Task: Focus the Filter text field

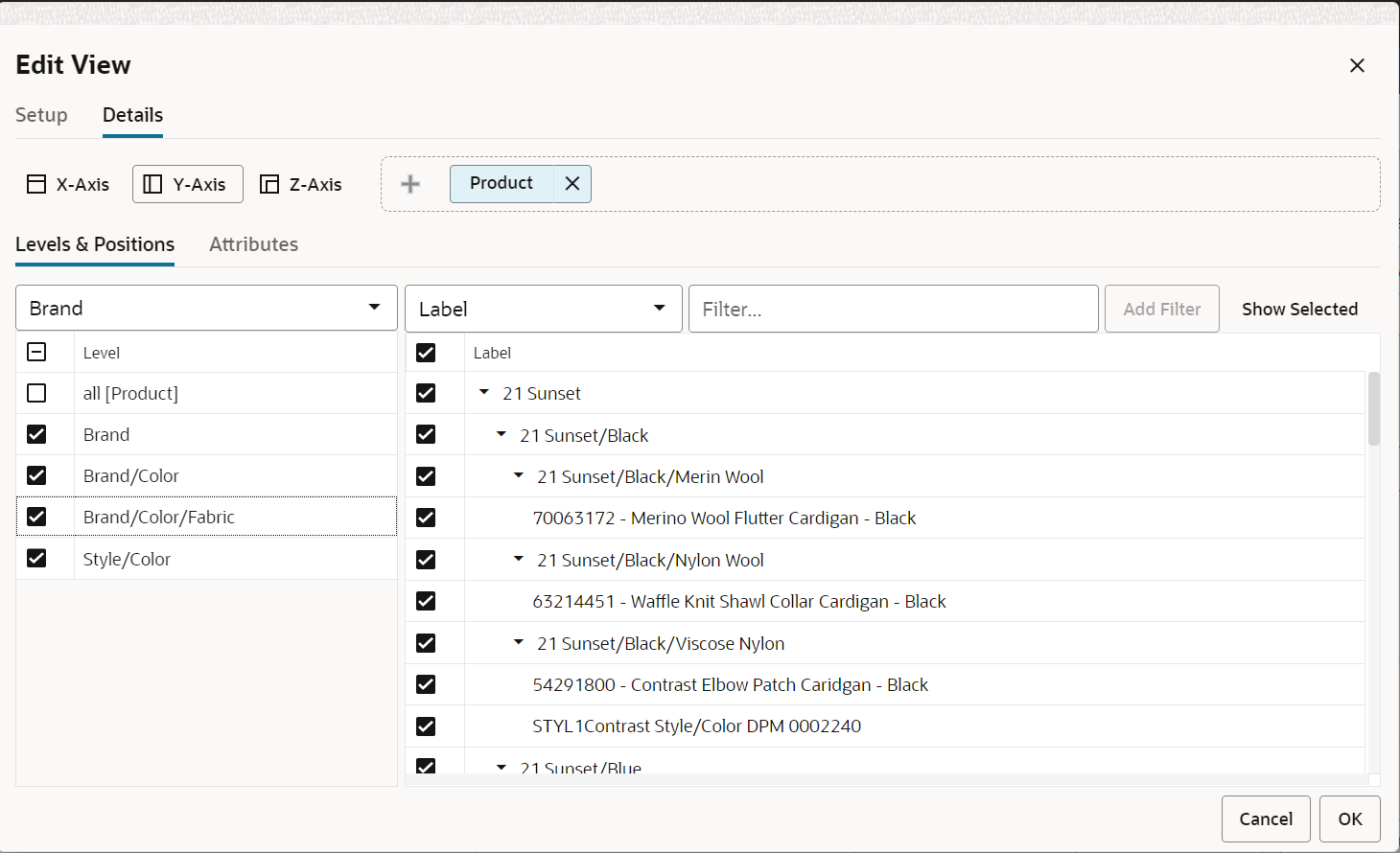Action: point(893,309)
